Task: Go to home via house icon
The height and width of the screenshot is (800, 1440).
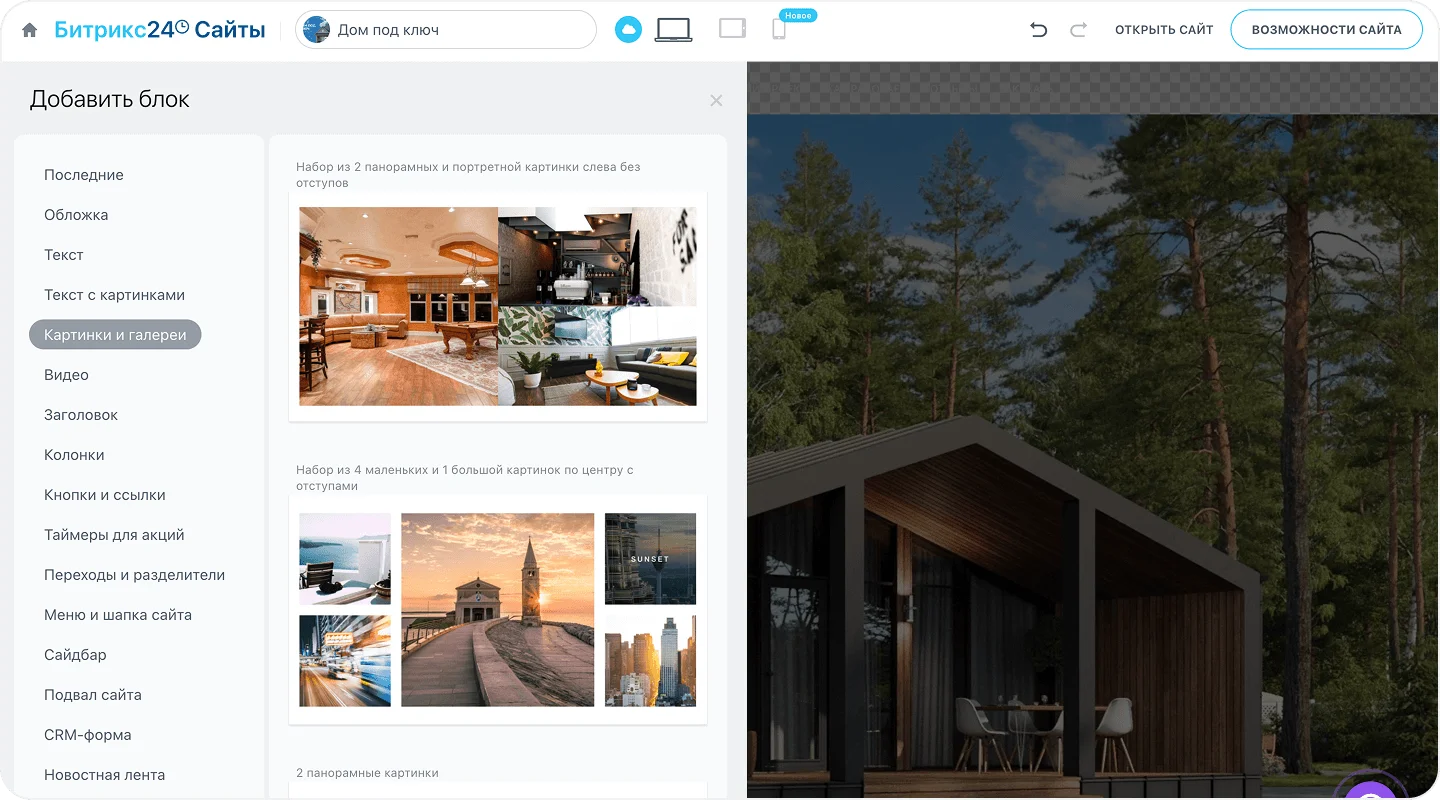Action: (30, 30)
